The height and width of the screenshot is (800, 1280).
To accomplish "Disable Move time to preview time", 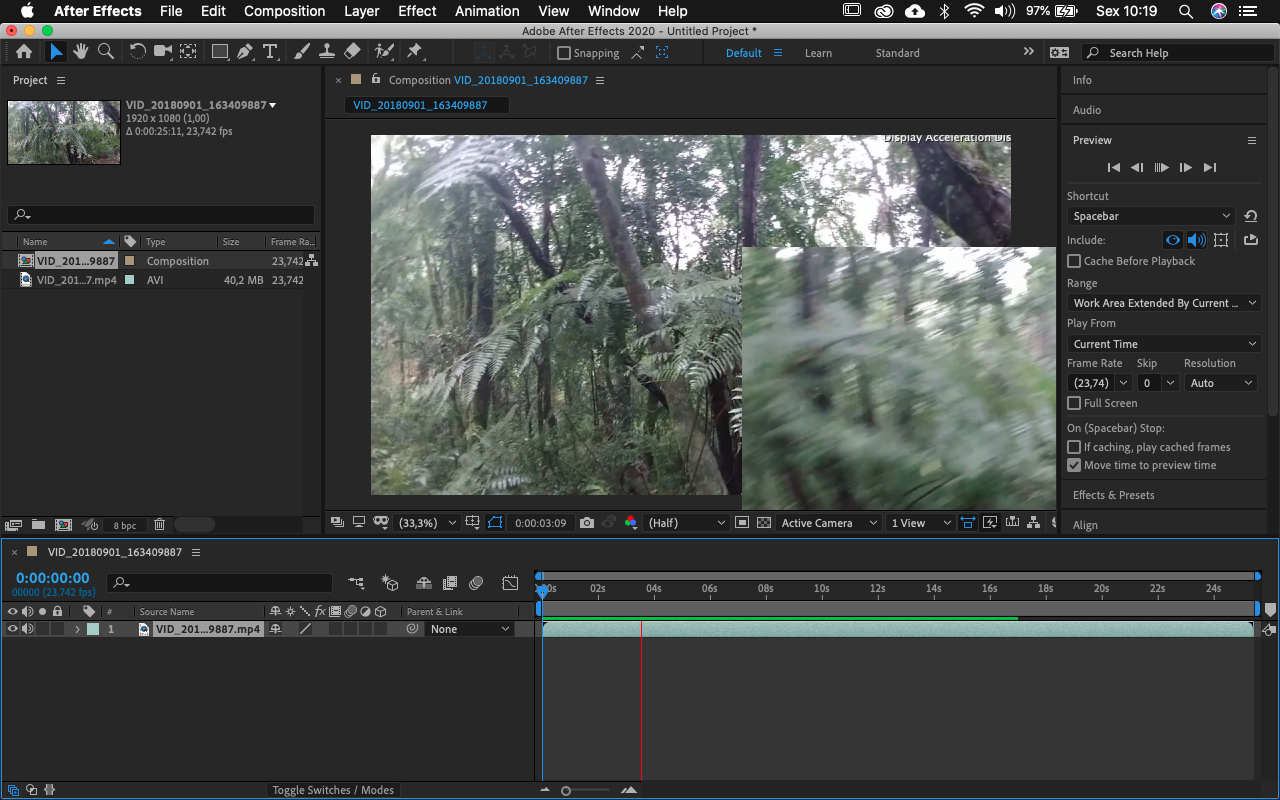I will click(1074, 465).
